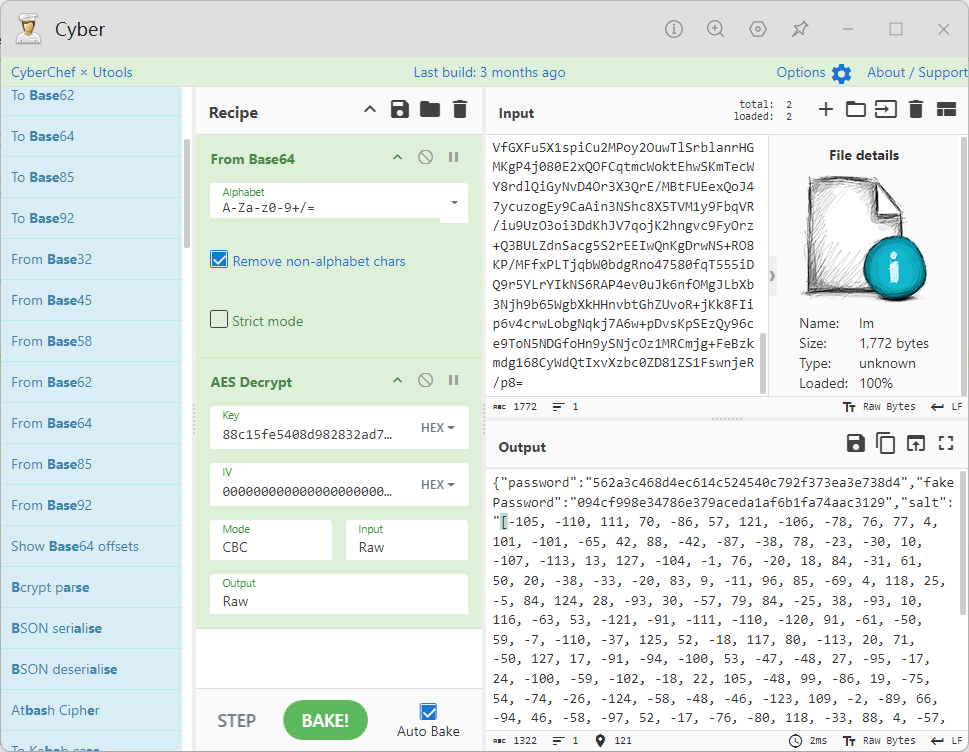Click the zoom in title icon

tap(716, 29)
